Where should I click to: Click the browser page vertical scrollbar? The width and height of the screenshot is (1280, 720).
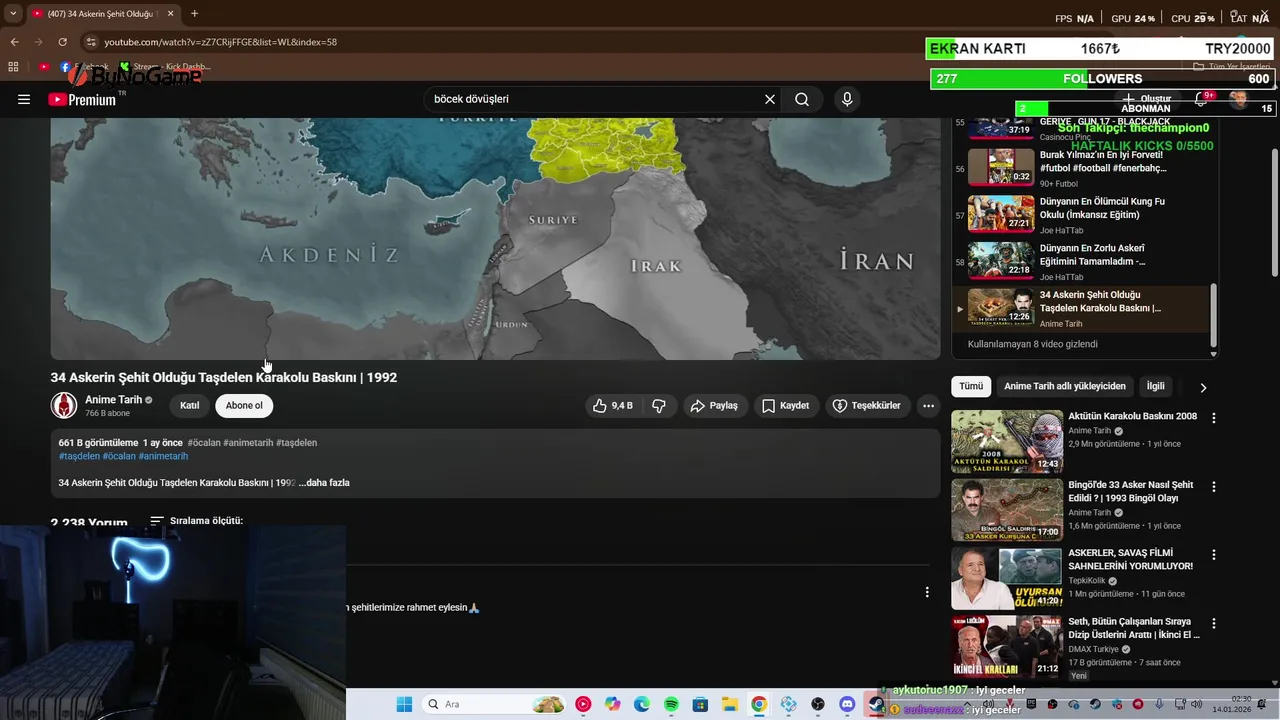(1274, 215)
